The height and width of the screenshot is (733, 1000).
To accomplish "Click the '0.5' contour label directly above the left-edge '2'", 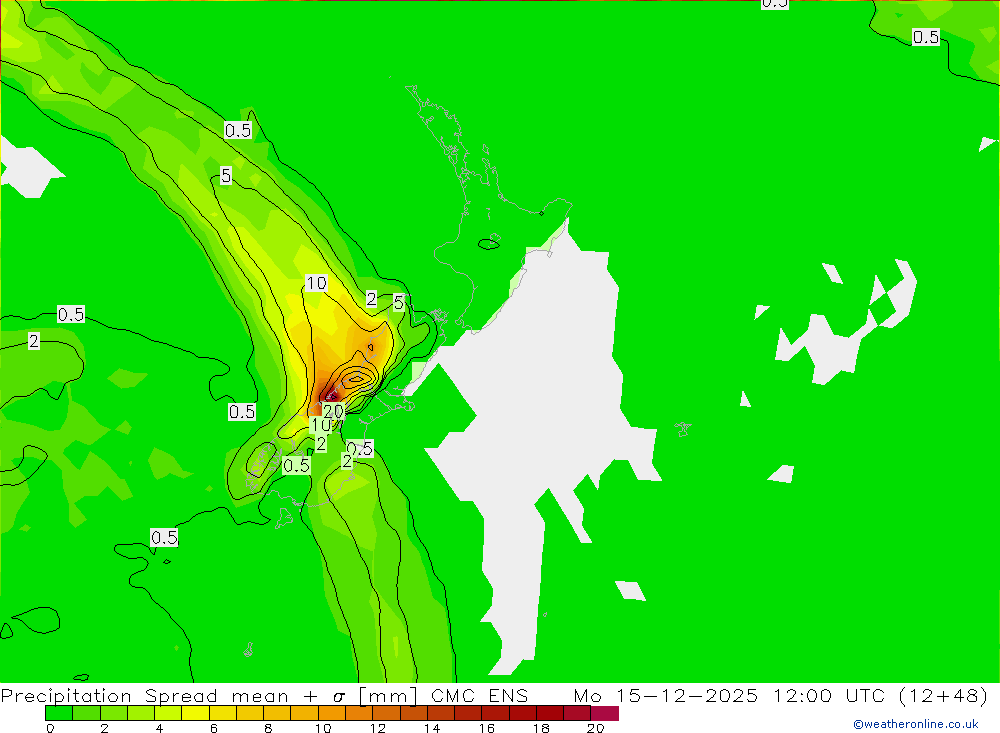I will click(x=71, y=315).
